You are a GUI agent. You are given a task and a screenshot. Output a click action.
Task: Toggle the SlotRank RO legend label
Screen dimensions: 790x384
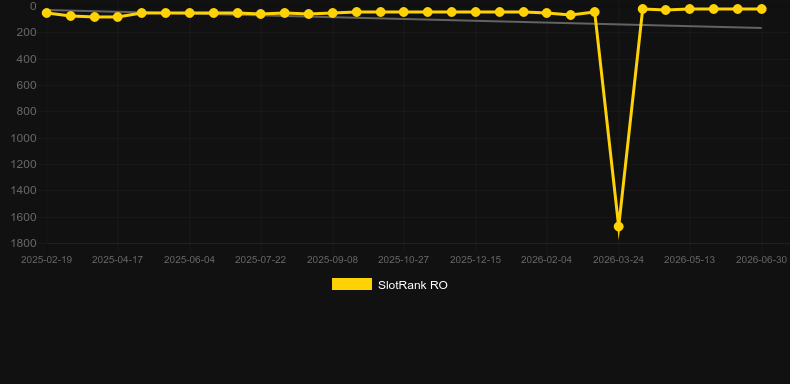tap(413, 285)
